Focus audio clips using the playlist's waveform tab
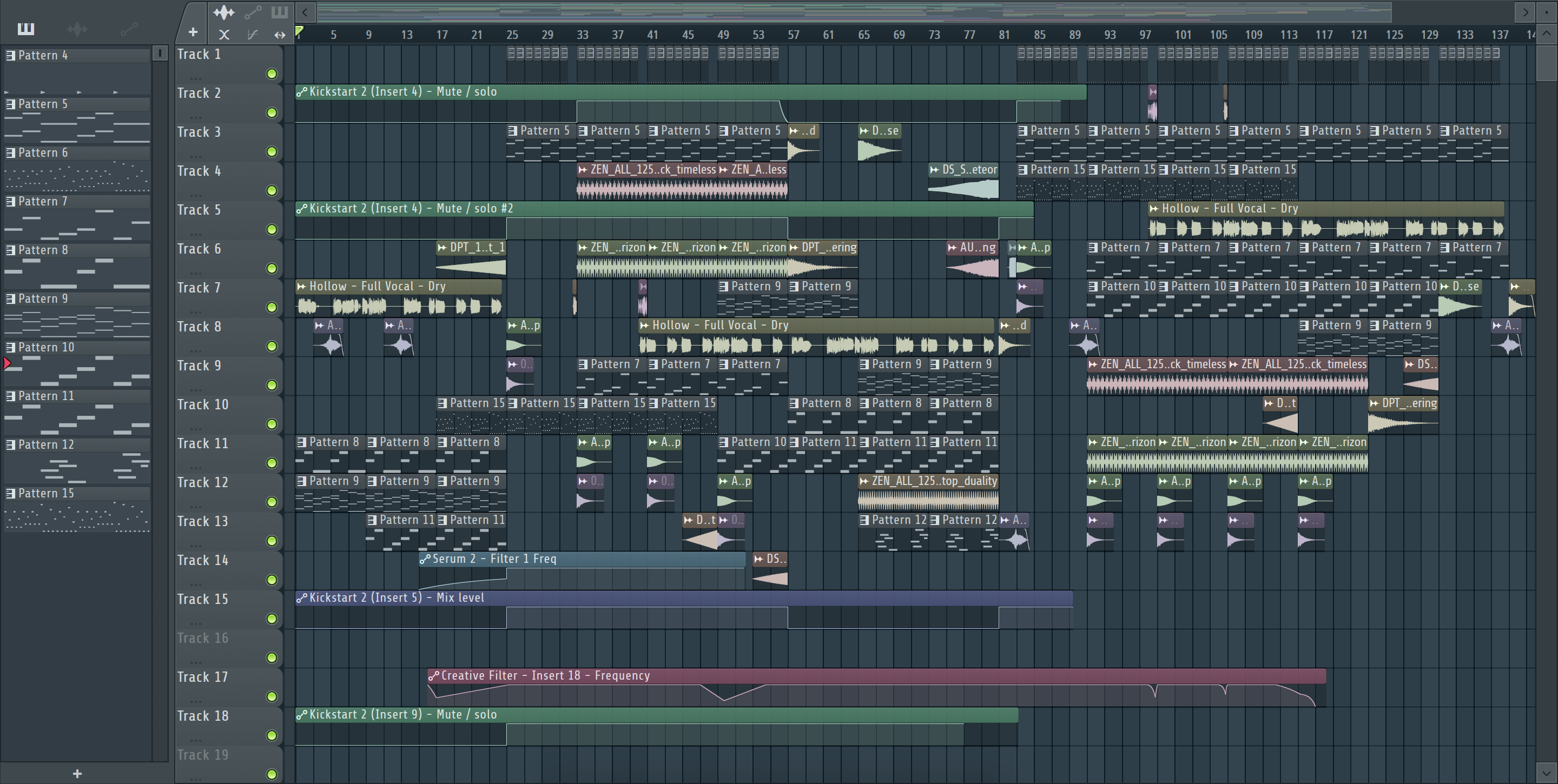 [x=224, y=12]
